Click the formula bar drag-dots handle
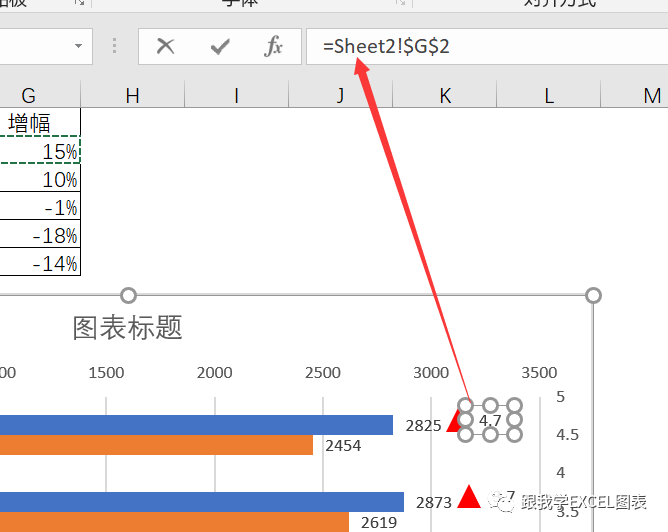668x532 pixels. 114,46
